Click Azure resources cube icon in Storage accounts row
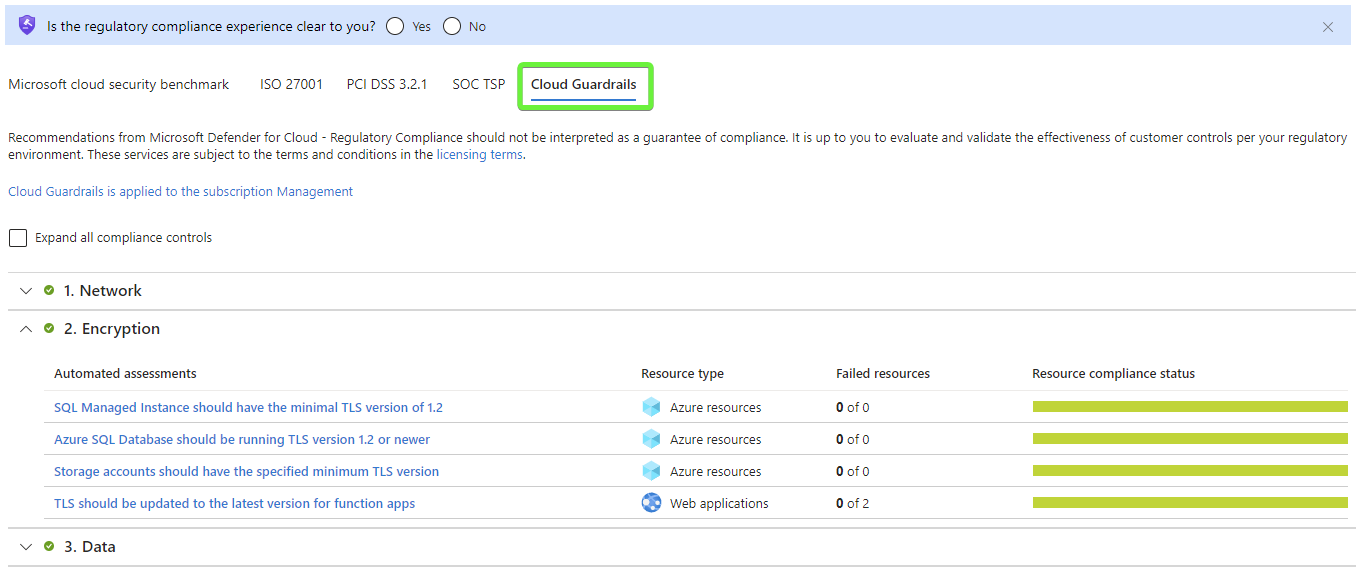Screen dimensions: 1361x570 coord(651,471)
